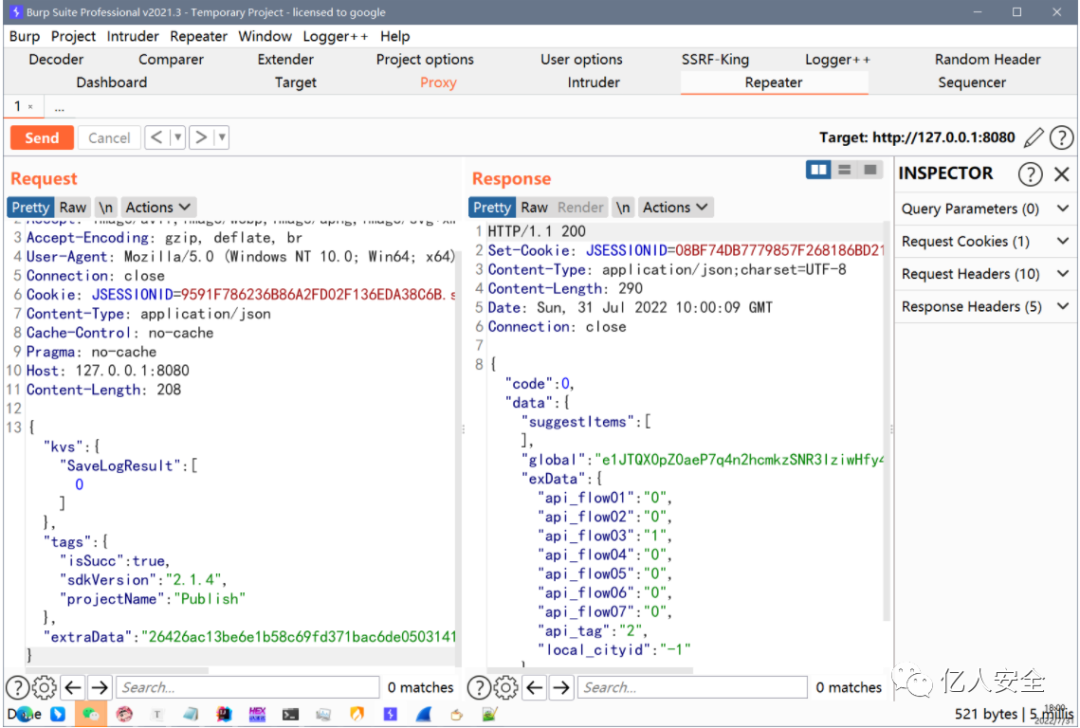Open the Sequencer tab
The width and height of the screenshot is (1080, 728).
pyautogui.click(x=972, y=83)
